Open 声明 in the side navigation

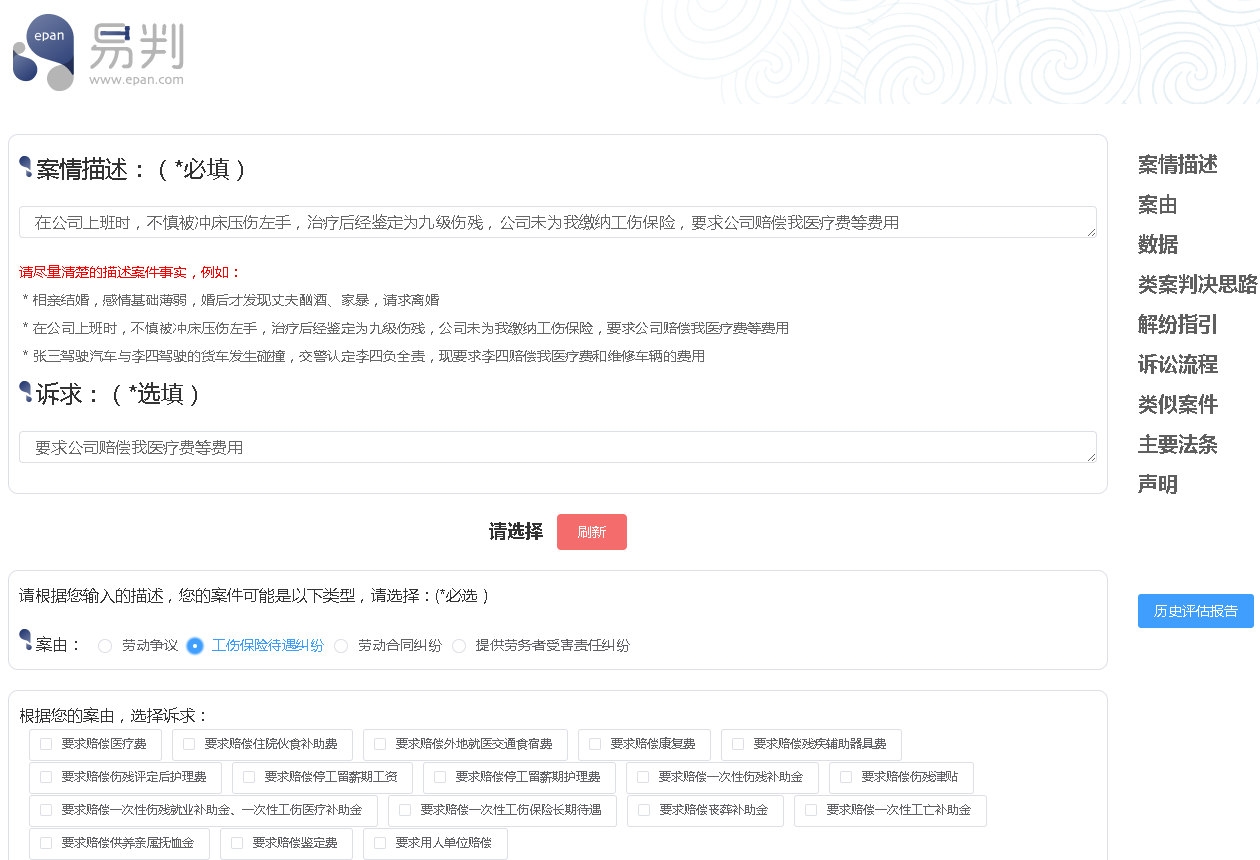click(1158, 485)
